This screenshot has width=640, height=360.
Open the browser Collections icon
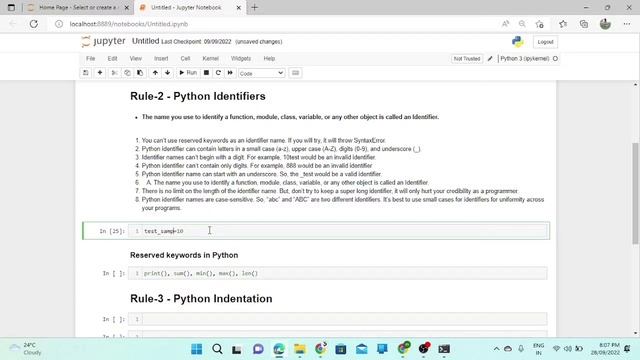tap(584, 24)
